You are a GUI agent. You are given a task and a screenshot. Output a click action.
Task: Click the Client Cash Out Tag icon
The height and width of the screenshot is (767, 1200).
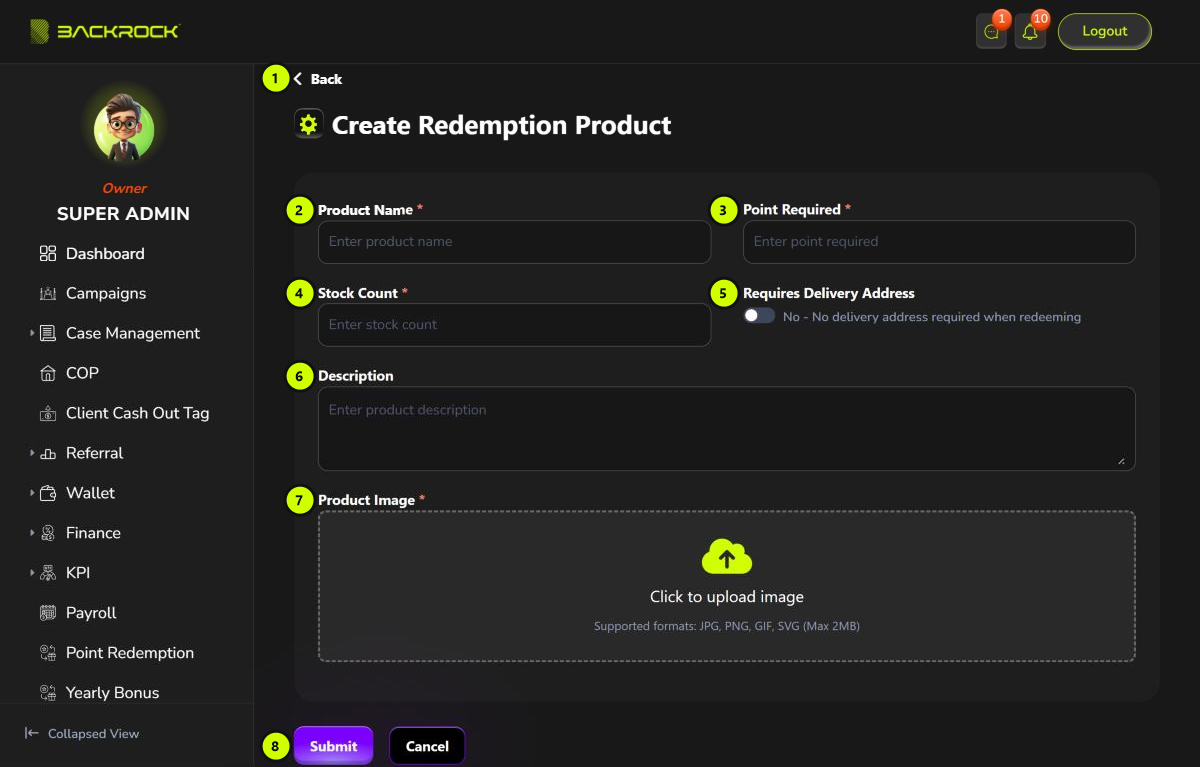click(x=48, y=414)
